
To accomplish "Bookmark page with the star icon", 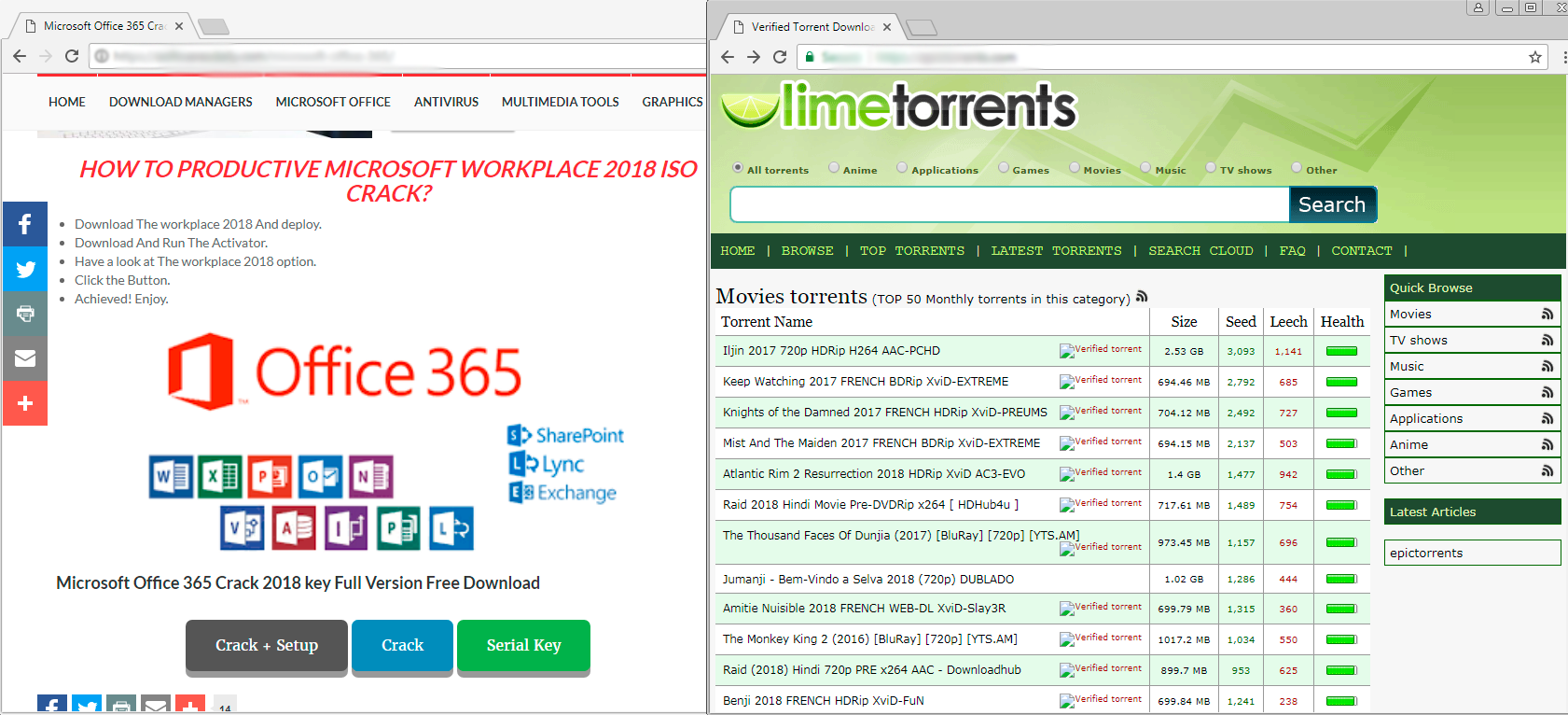I will tap(1534, 57).
